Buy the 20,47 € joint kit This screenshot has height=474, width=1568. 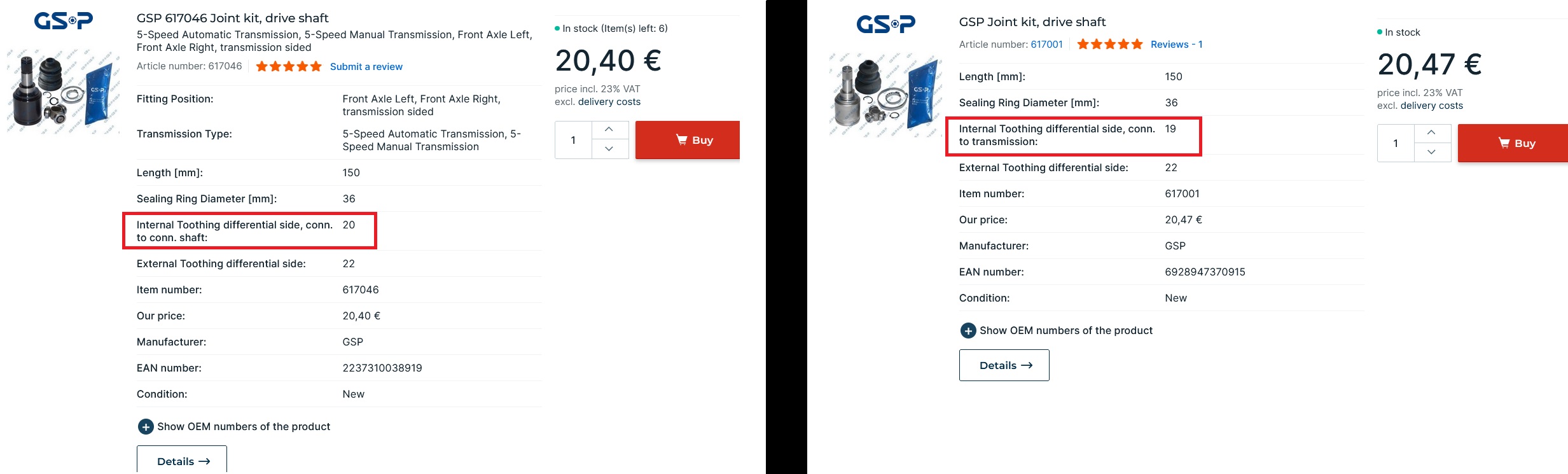pyautogui.click(x=1512, y=143)
